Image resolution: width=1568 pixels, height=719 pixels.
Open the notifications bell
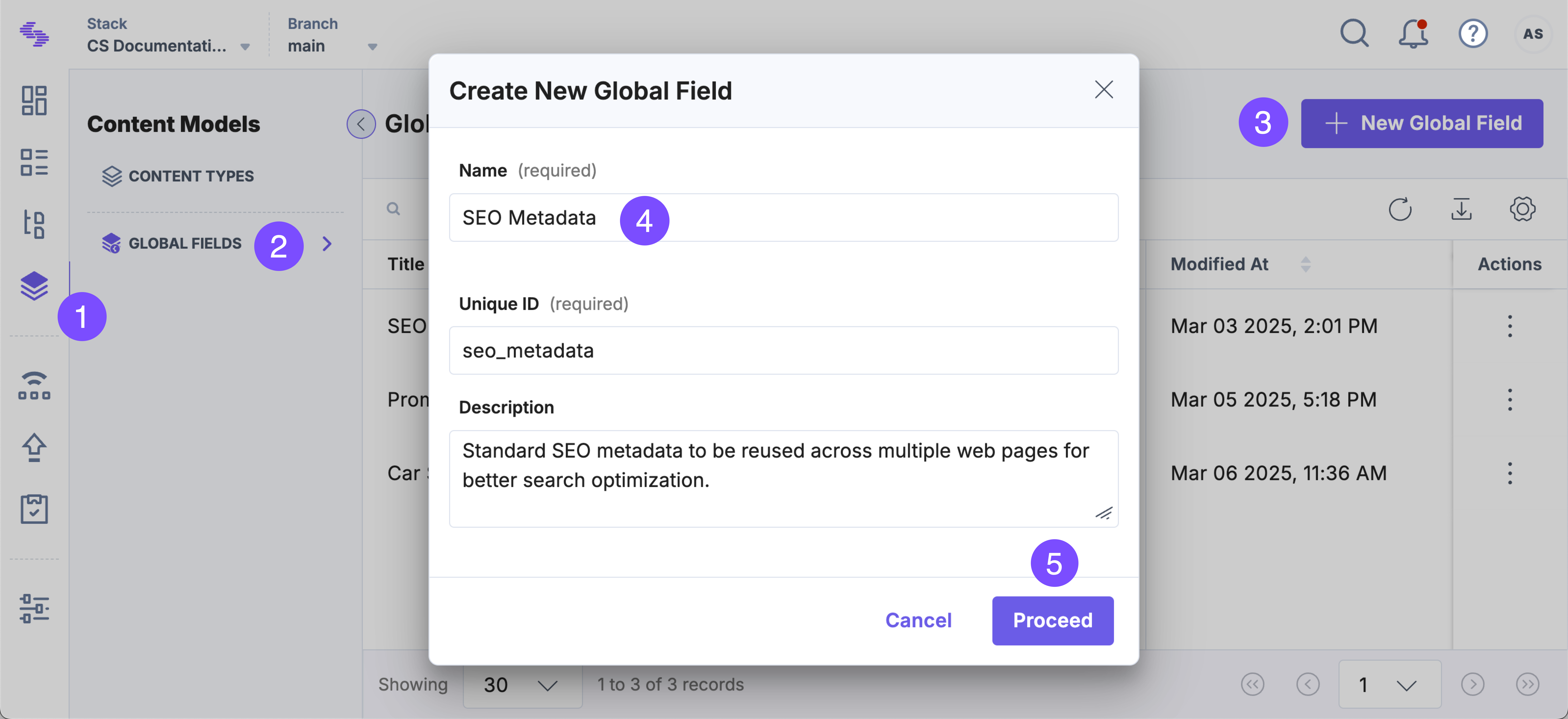[x=1413, y=34]
